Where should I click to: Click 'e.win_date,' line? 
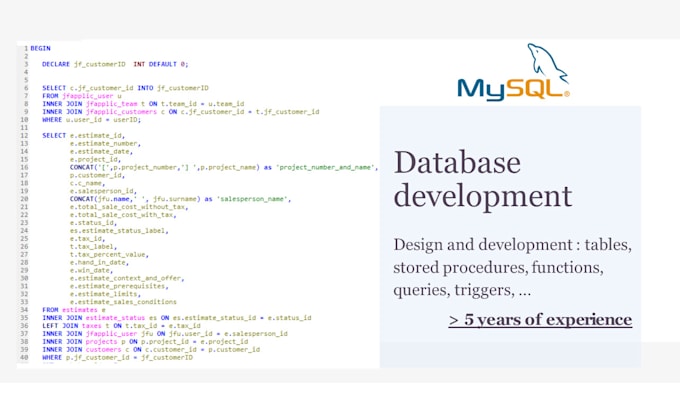[92, 270]
